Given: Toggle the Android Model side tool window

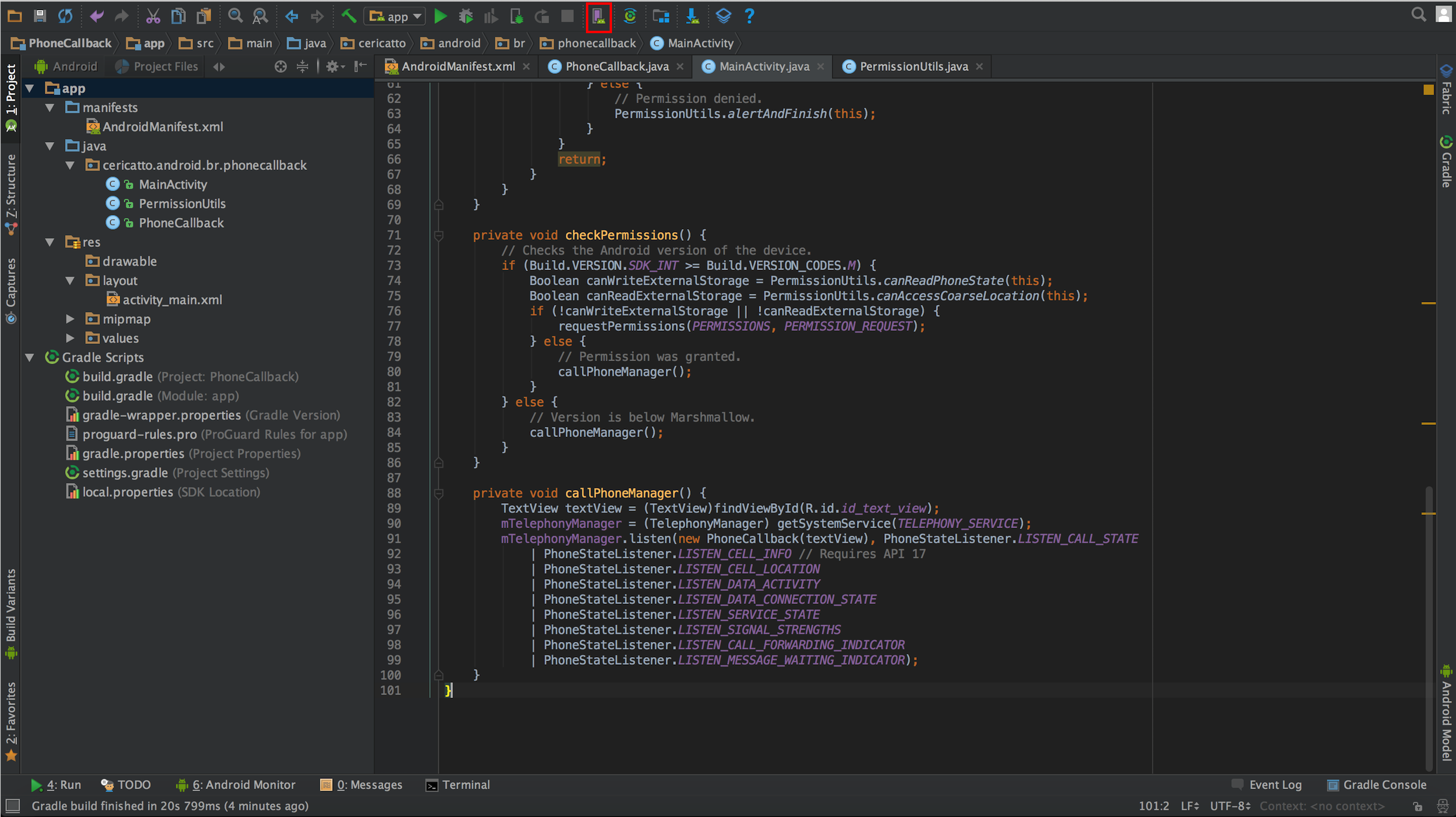Looking at the screenshot, I should point(1447,713).
